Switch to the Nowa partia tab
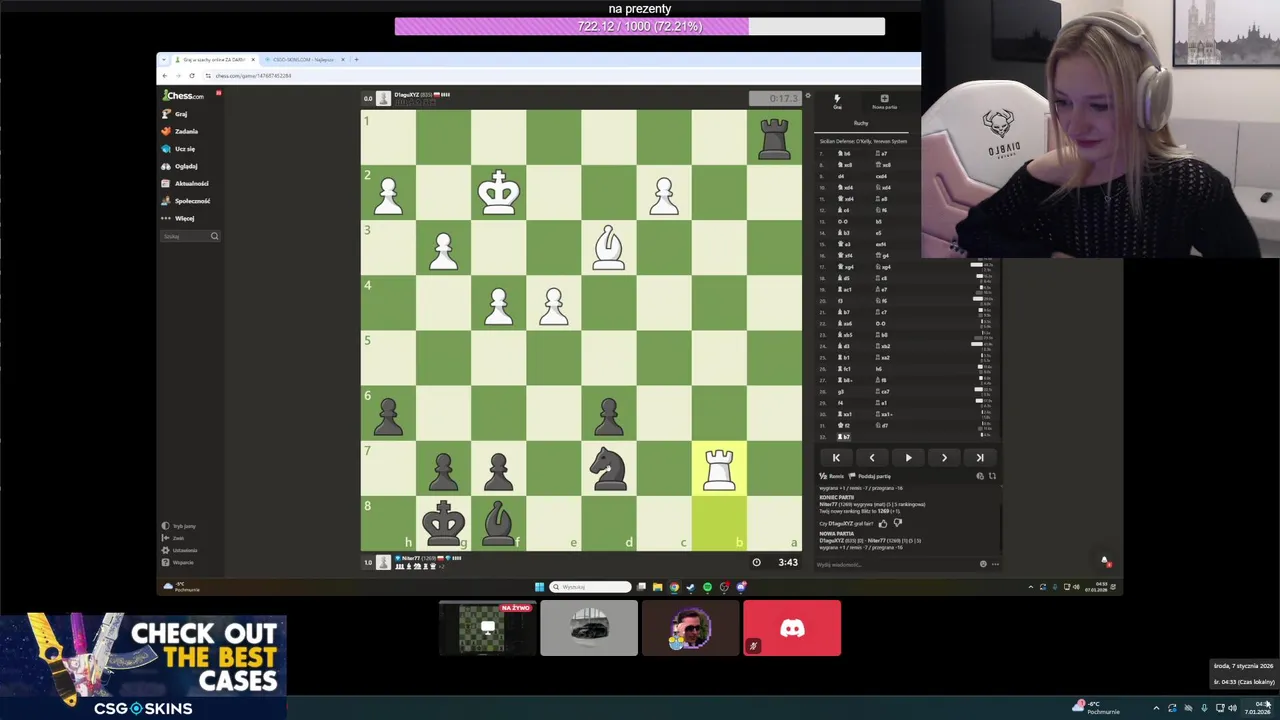The width and height of the screenshot is (1280, 720). coord(884,101)
